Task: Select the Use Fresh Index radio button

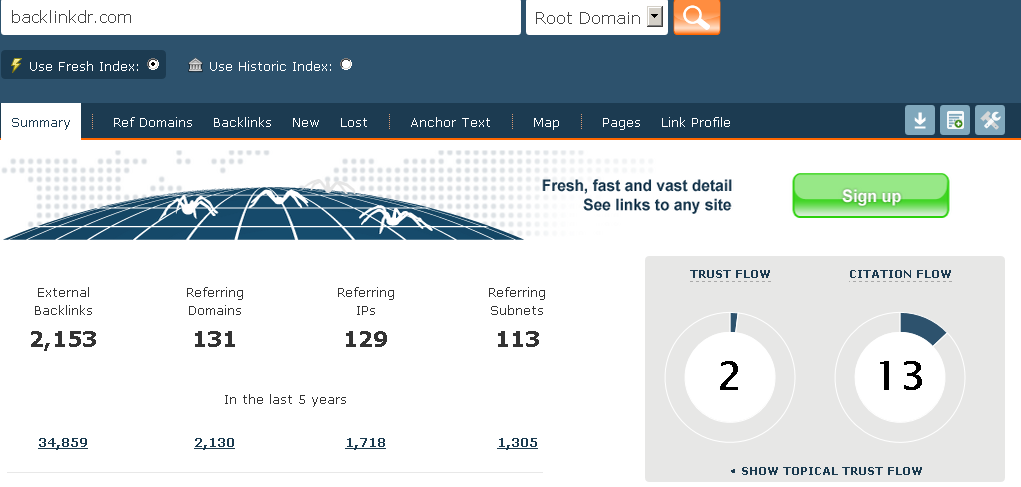Action: pyautogui.click(x=153, y=64)
